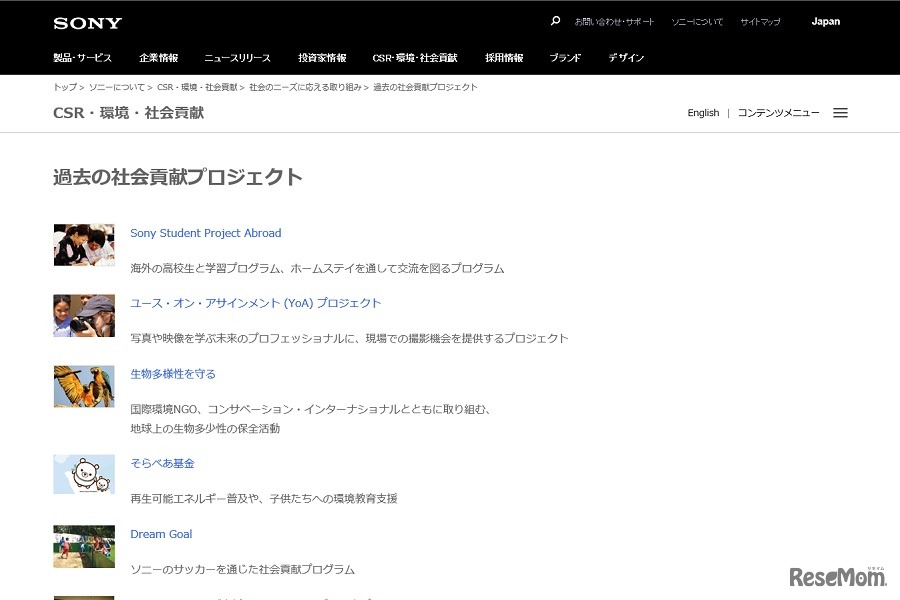This screenshot has height=600, width=900.
Task: Click the 生物多様性を守る link
Action: point(173,373)
